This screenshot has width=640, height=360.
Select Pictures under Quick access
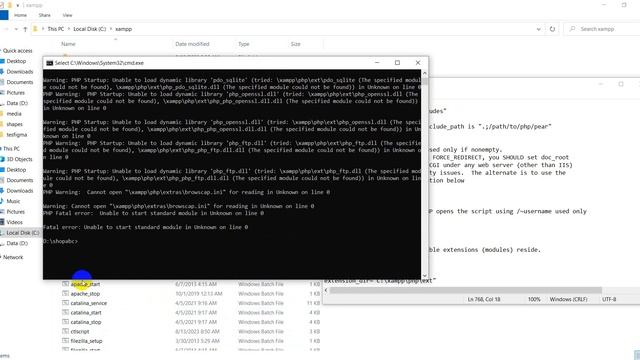[16, 93]
